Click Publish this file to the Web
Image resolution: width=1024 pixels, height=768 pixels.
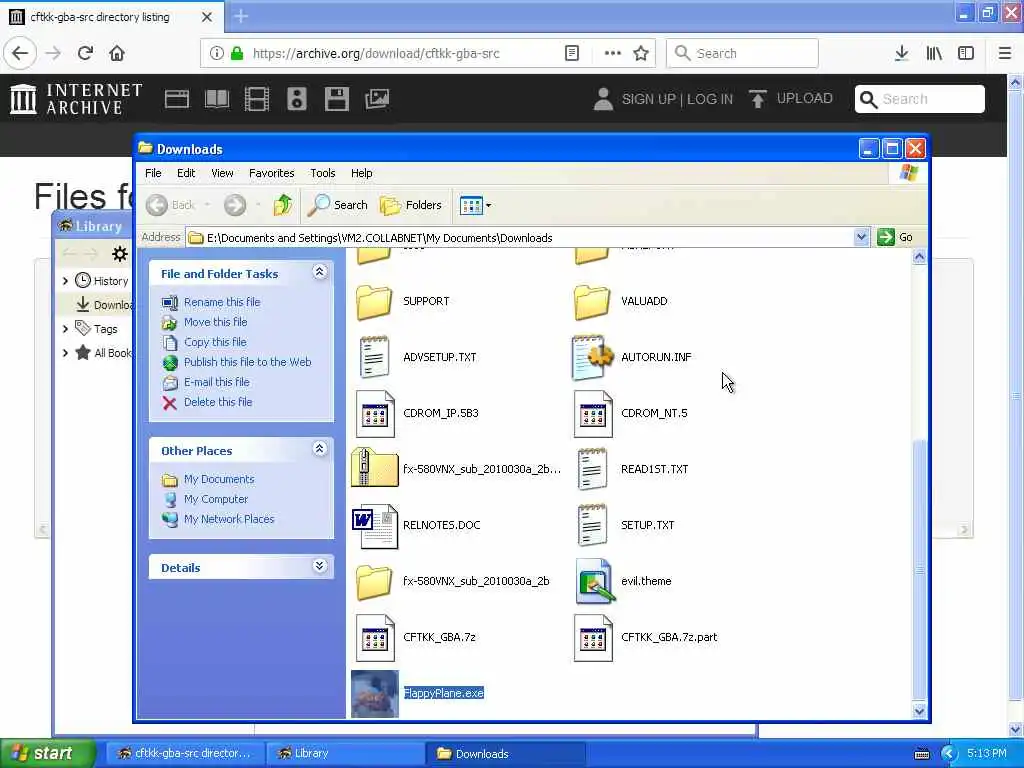248,362
